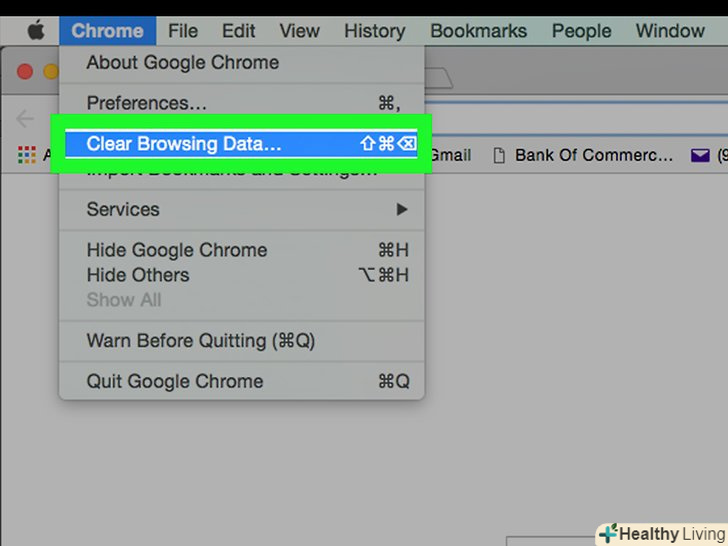Click the purple mail bookmark icon
This screenshot has height=546, width=728.
(x=700, y=155)
